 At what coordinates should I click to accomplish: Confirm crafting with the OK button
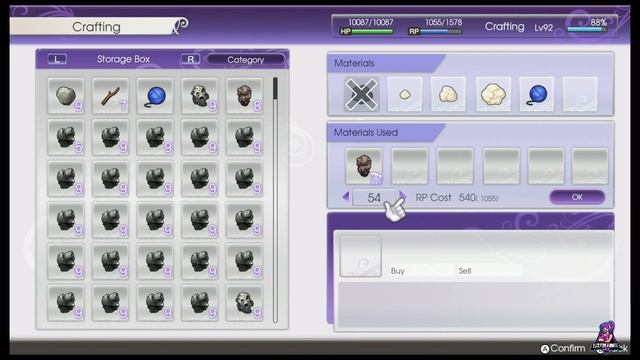click(x=577, y=197)
